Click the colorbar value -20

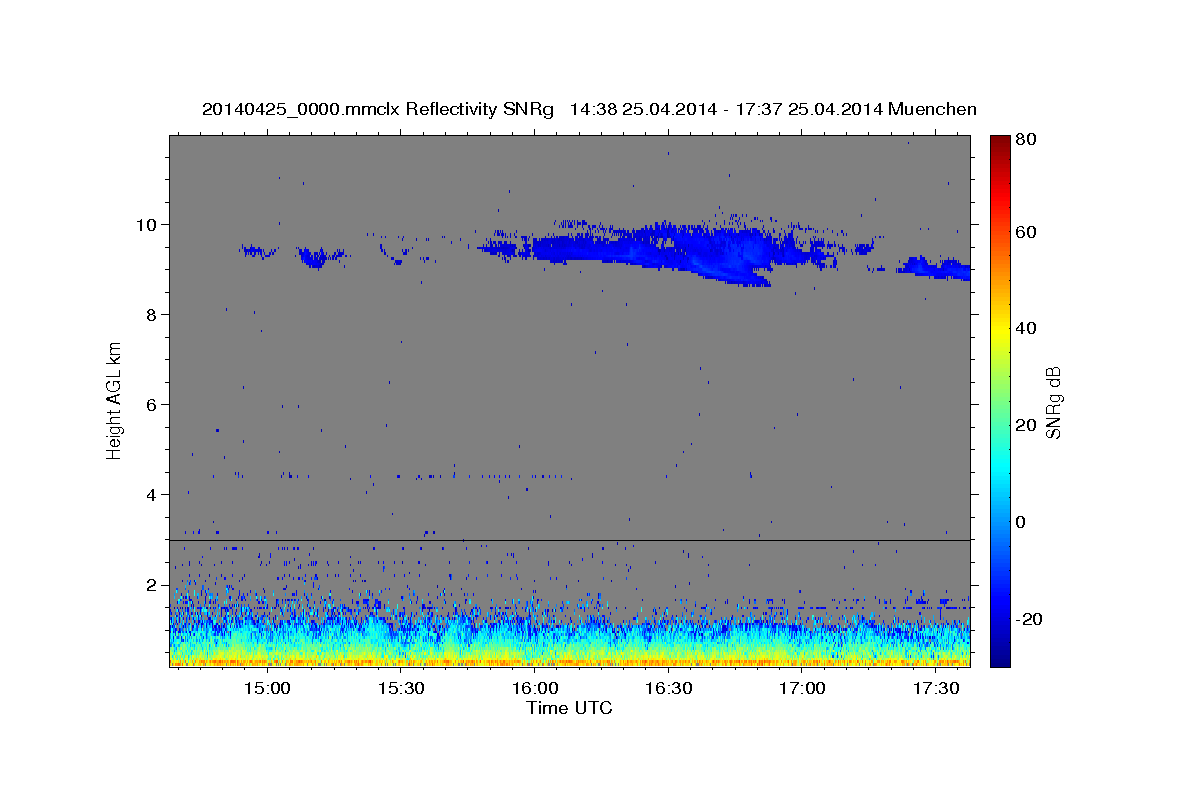1031,619
